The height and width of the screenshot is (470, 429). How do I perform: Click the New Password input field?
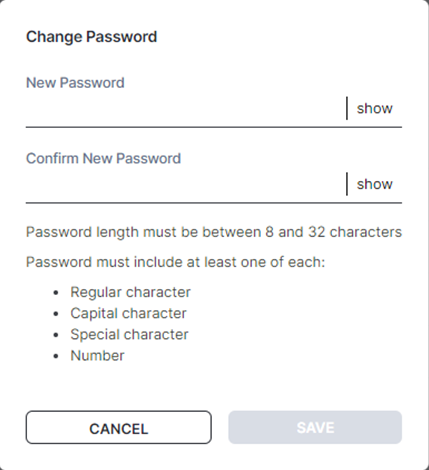click(186, 108)
